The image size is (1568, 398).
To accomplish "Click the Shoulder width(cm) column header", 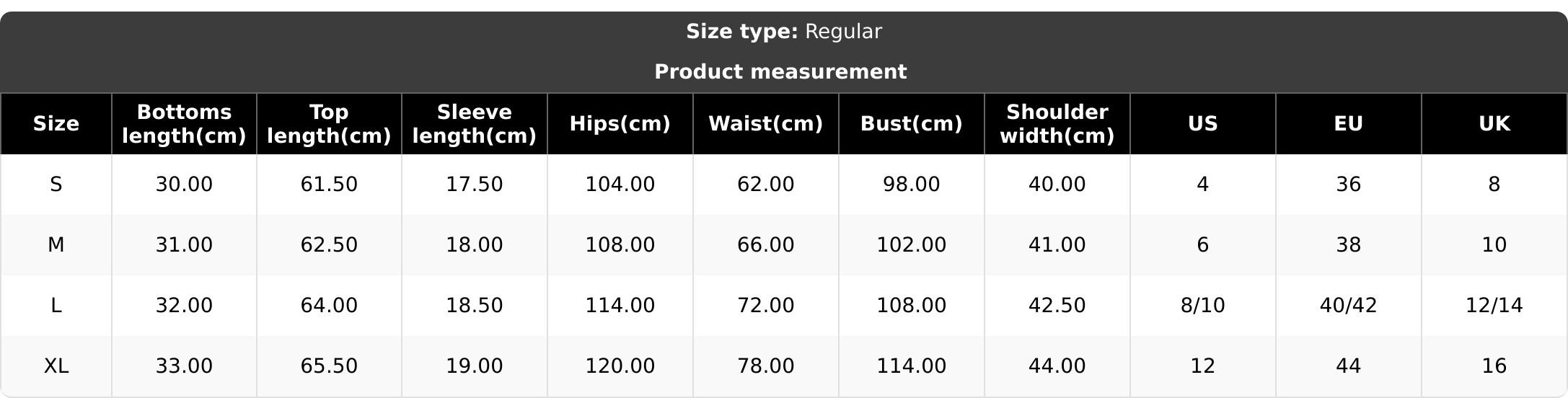I will pyautogui.click(x=1057, y=124).
